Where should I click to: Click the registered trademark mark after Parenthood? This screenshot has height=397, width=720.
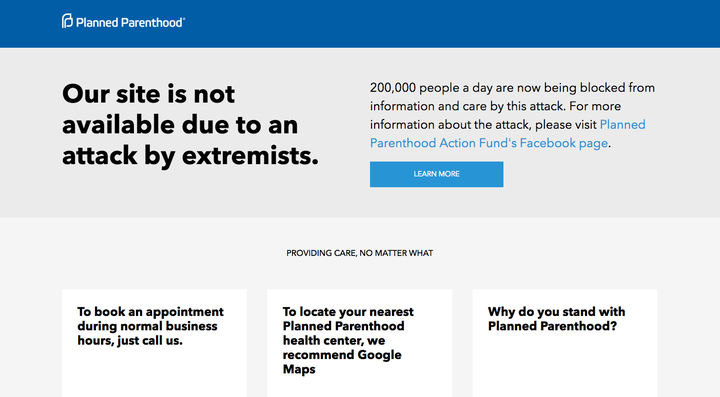(184, 19)
